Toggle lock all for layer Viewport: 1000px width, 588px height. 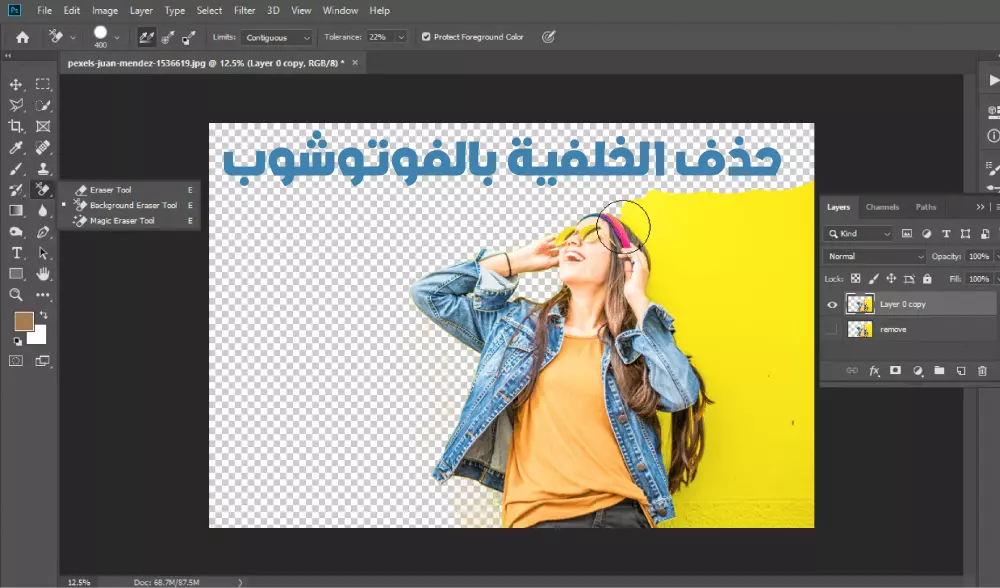[x=927, y=279]
